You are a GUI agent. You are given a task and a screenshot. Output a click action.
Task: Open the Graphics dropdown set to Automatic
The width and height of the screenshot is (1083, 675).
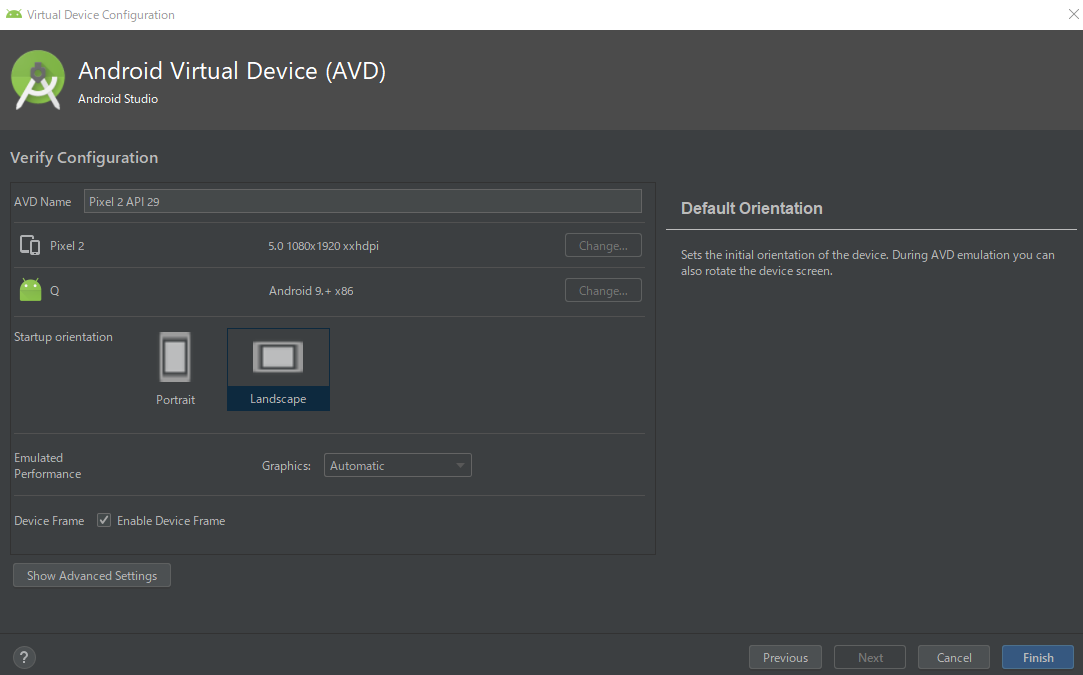click(398, 465)
